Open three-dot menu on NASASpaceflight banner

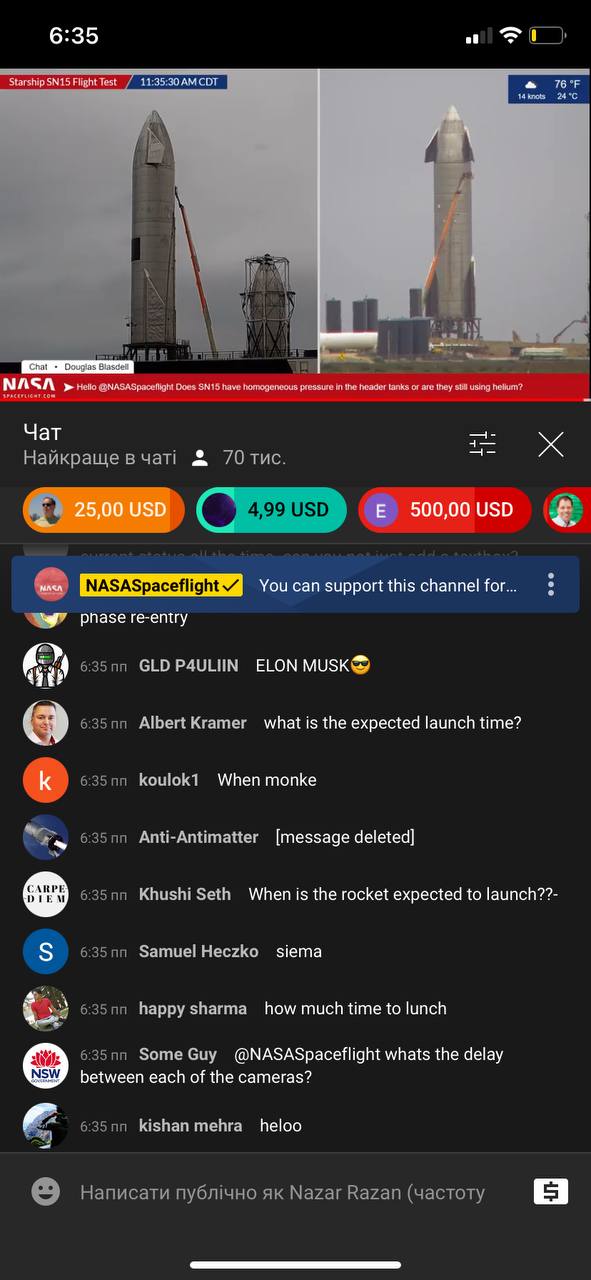(550, 585)
